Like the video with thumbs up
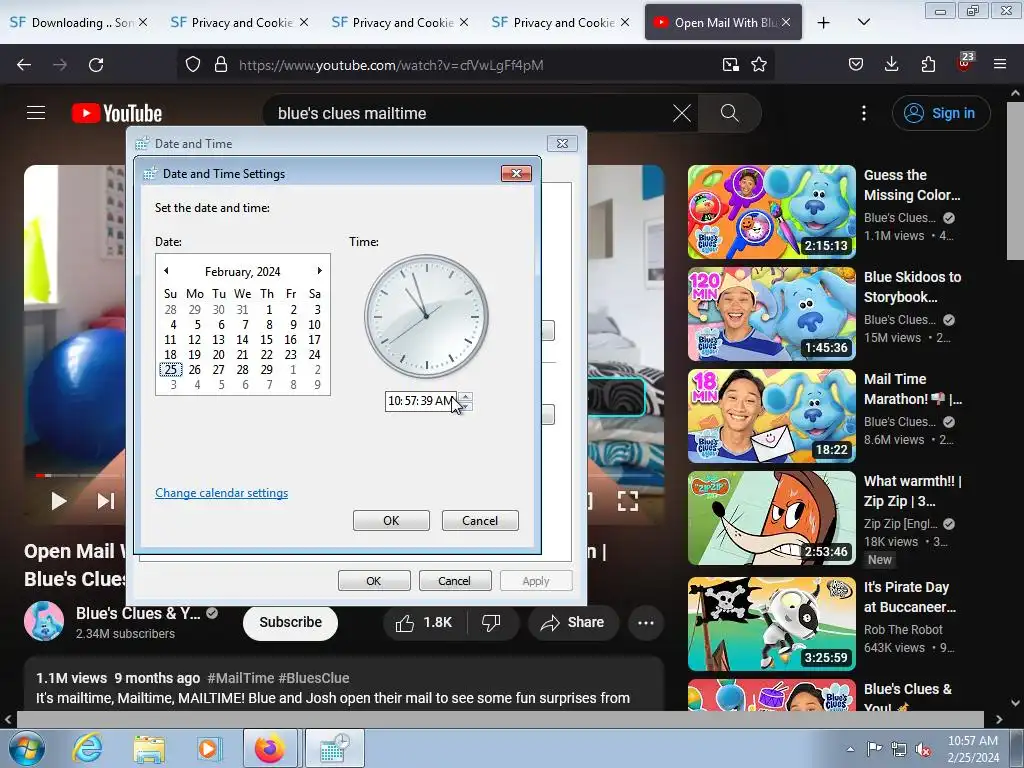 (424, 622)
